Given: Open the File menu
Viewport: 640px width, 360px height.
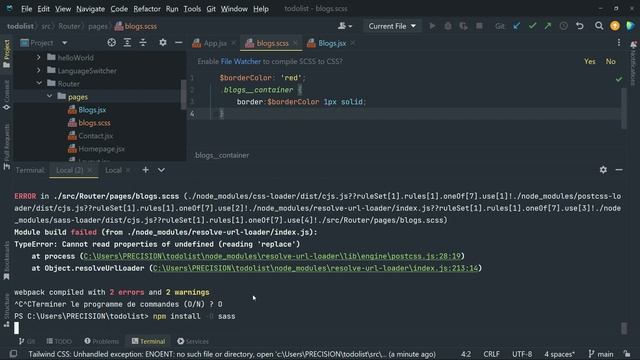Looking at the screenshot, I should coord(27,9).
